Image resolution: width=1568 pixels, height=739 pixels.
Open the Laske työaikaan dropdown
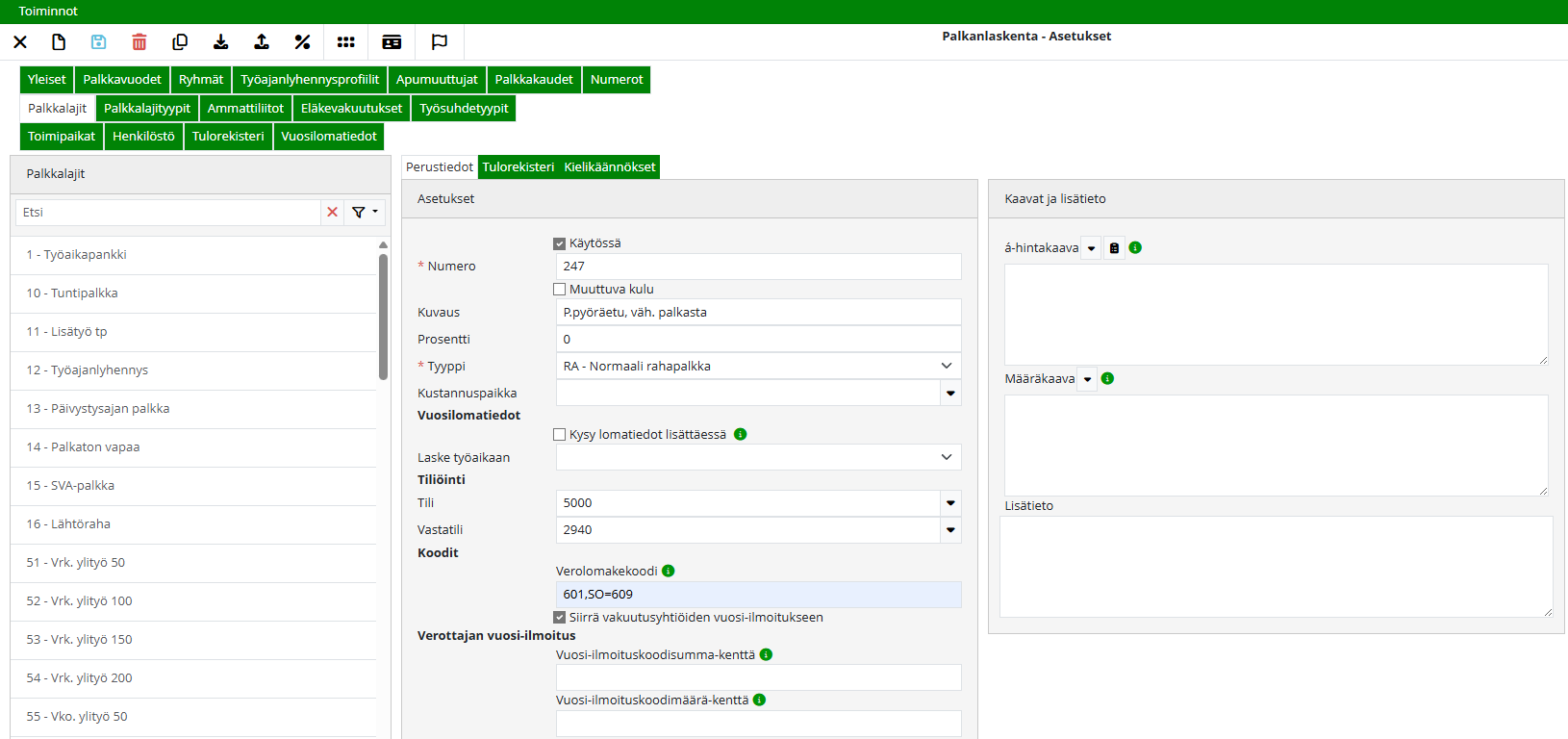click(x=758, y=457)
